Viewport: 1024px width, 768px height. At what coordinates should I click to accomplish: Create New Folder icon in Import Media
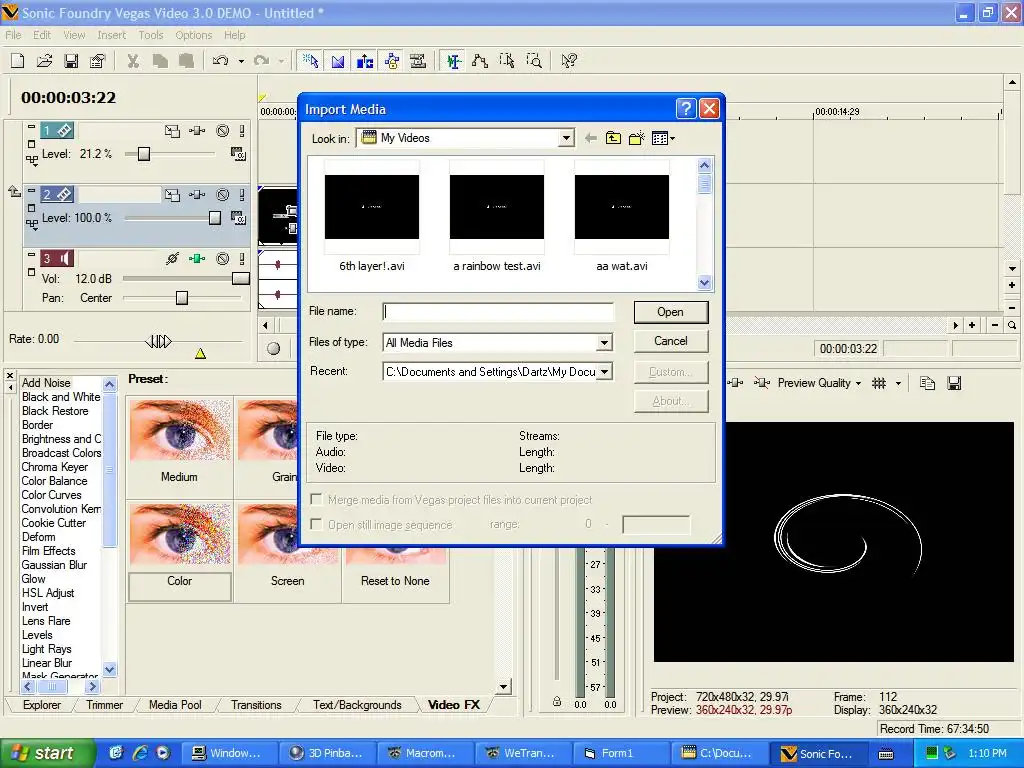[637, 138]
